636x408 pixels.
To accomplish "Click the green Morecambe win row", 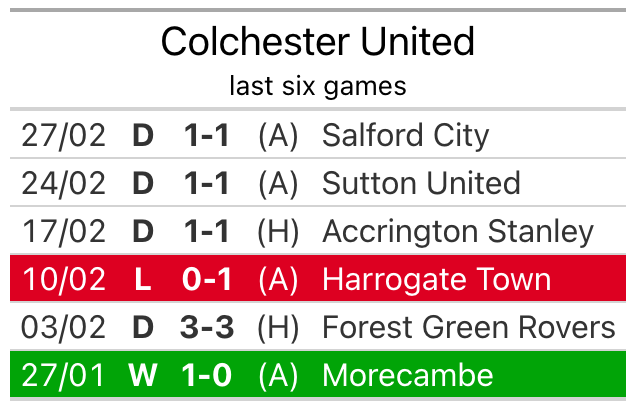I will tap(318, 374).
